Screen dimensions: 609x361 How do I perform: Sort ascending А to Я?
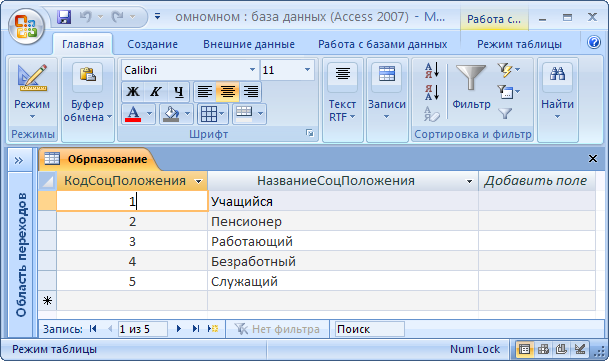[432, 70]
